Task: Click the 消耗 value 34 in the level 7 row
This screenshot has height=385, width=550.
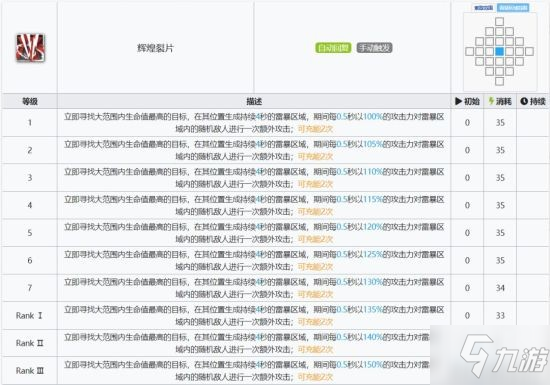Action: coord(500,288)
